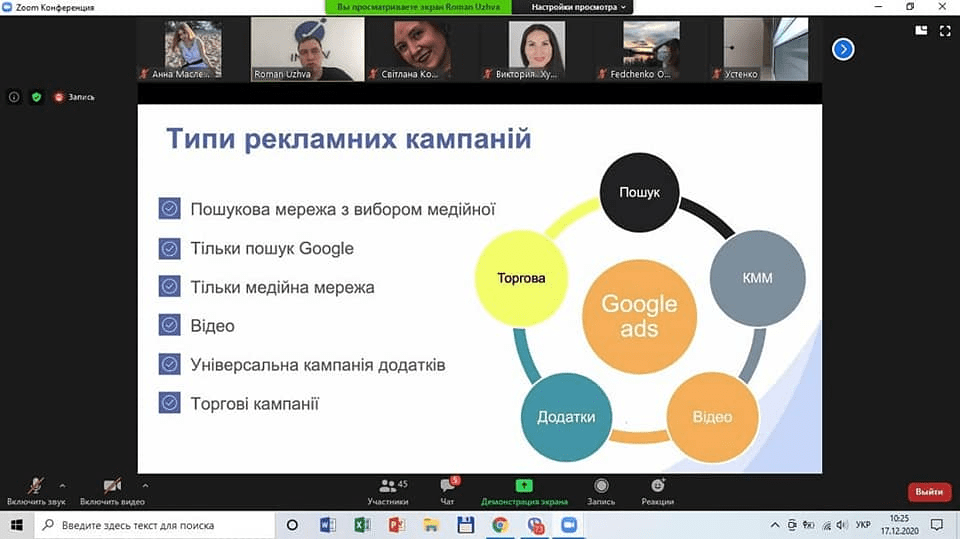Open Excel from the taskbar
The image size is (960, 539).
click(362, 525)
